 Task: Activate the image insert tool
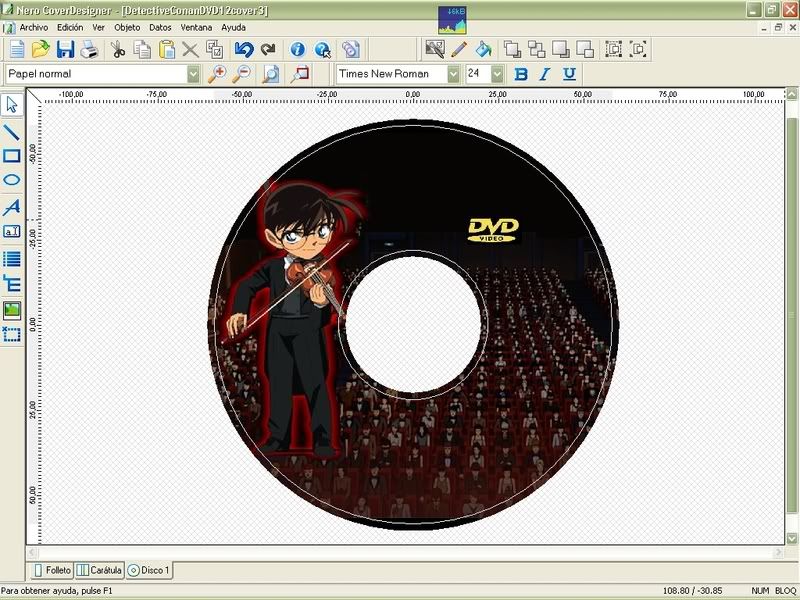coord(12,310)
